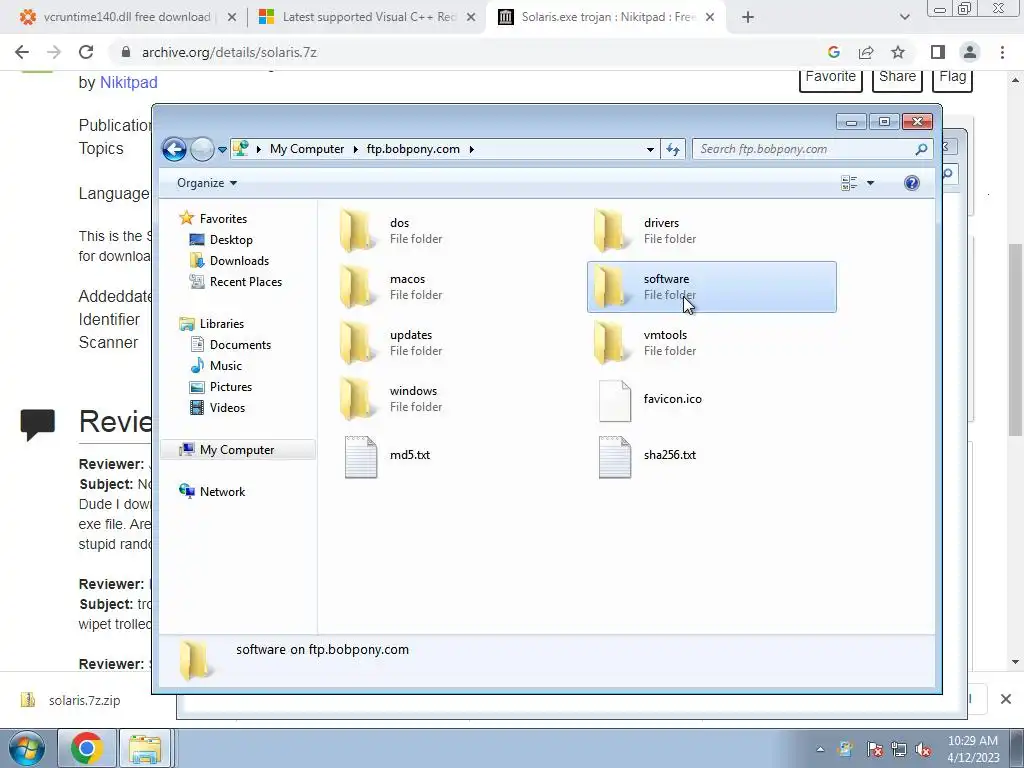1024x768 pixels.
Task: Click the page vertical scrollbar
Action: point(1015,339)
